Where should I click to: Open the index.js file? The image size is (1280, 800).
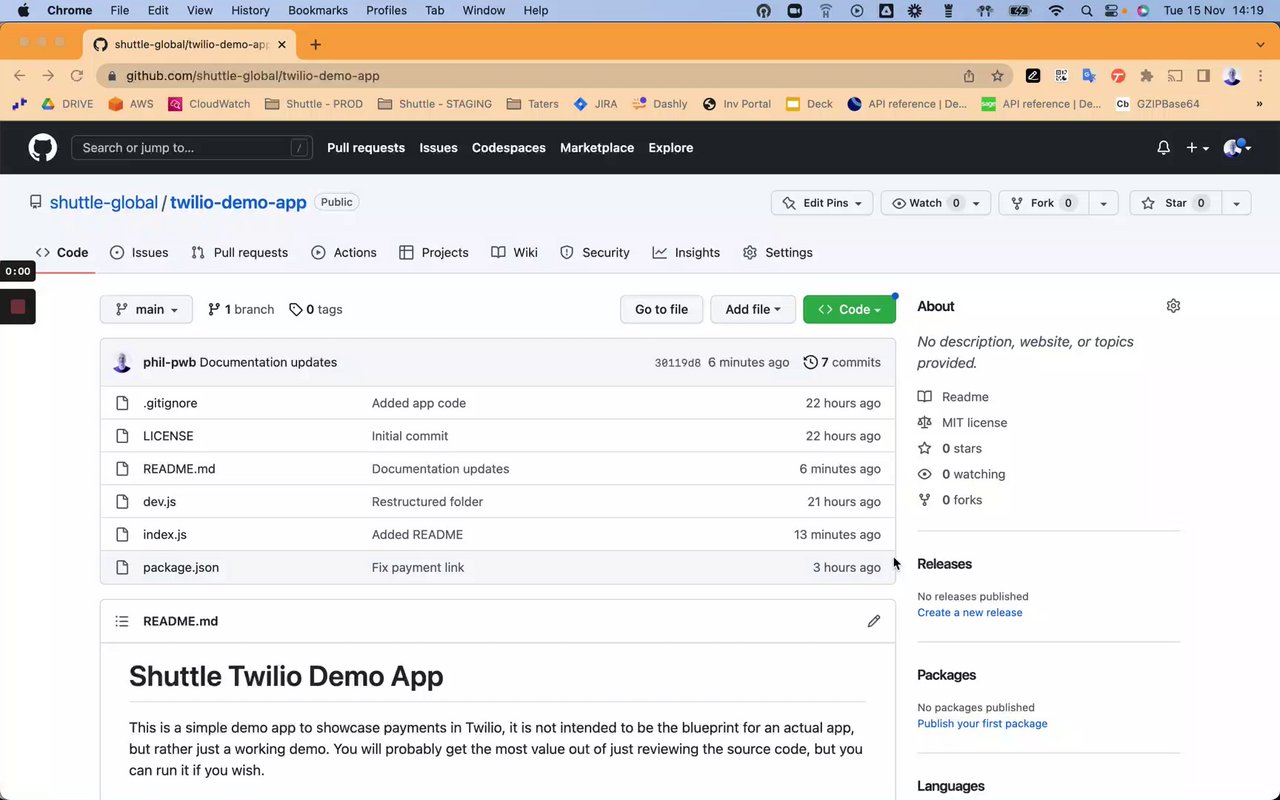click(165, 535)
